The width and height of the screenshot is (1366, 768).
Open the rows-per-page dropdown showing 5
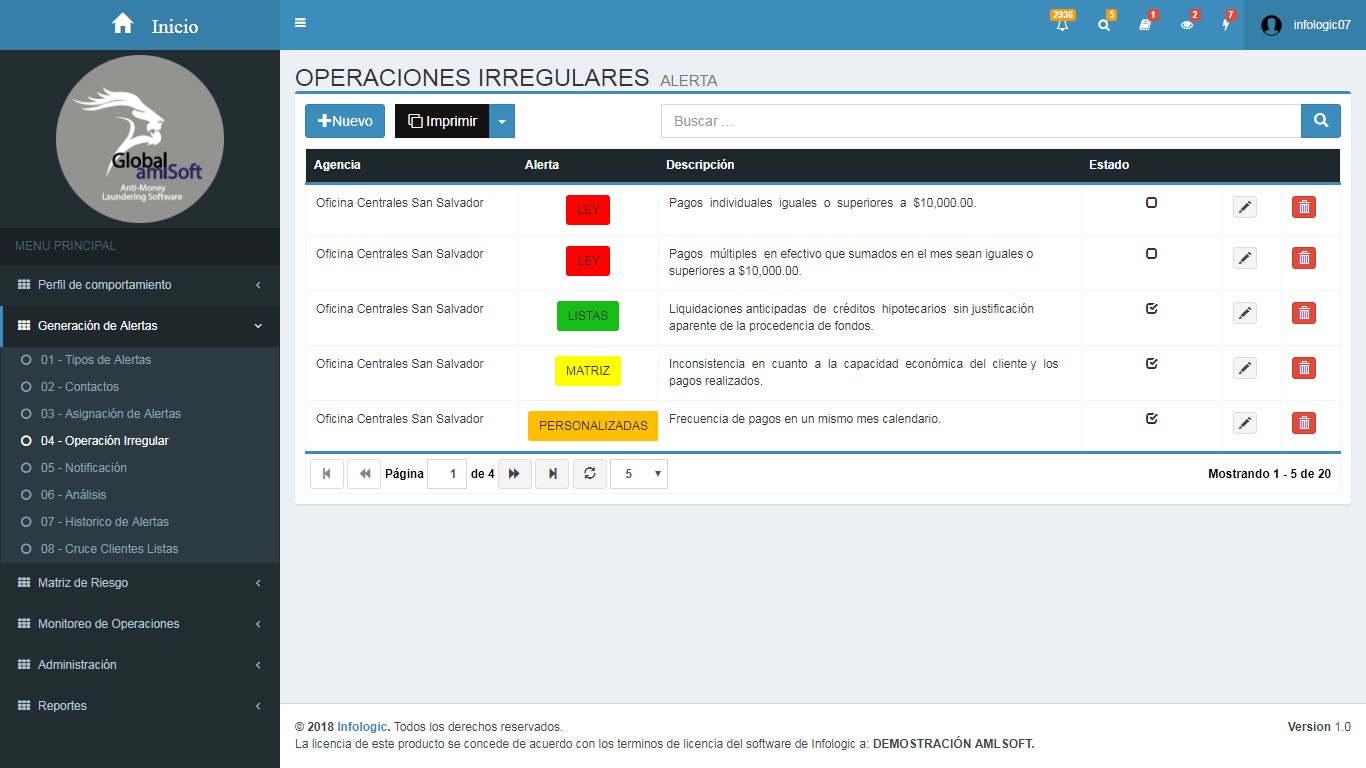(x=639, y=474)
